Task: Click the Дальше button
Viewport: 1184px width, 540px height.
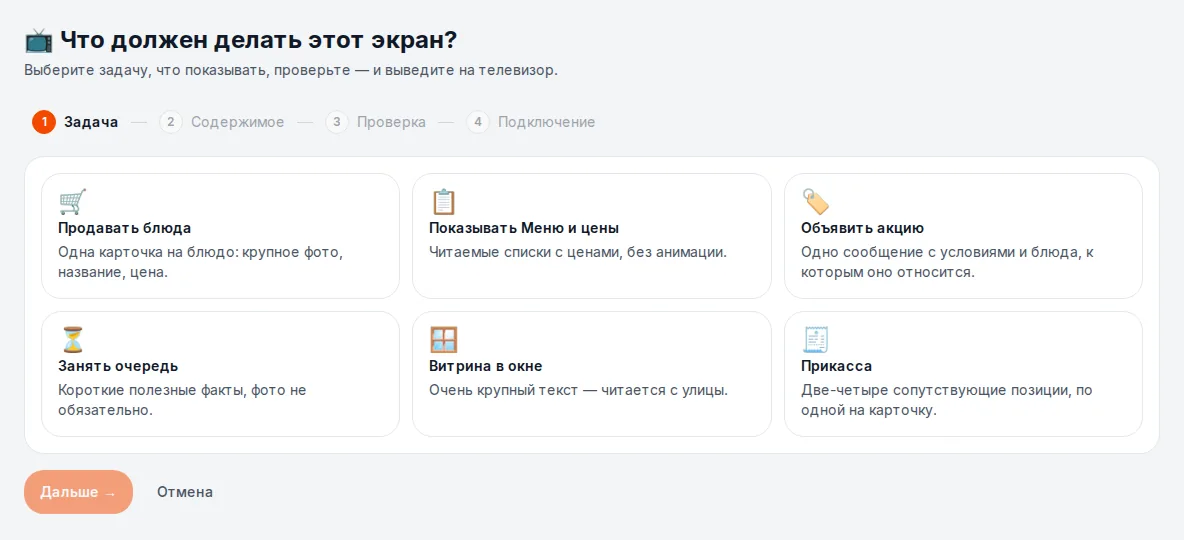Action: pyautogui.click(x=79, y=492)
